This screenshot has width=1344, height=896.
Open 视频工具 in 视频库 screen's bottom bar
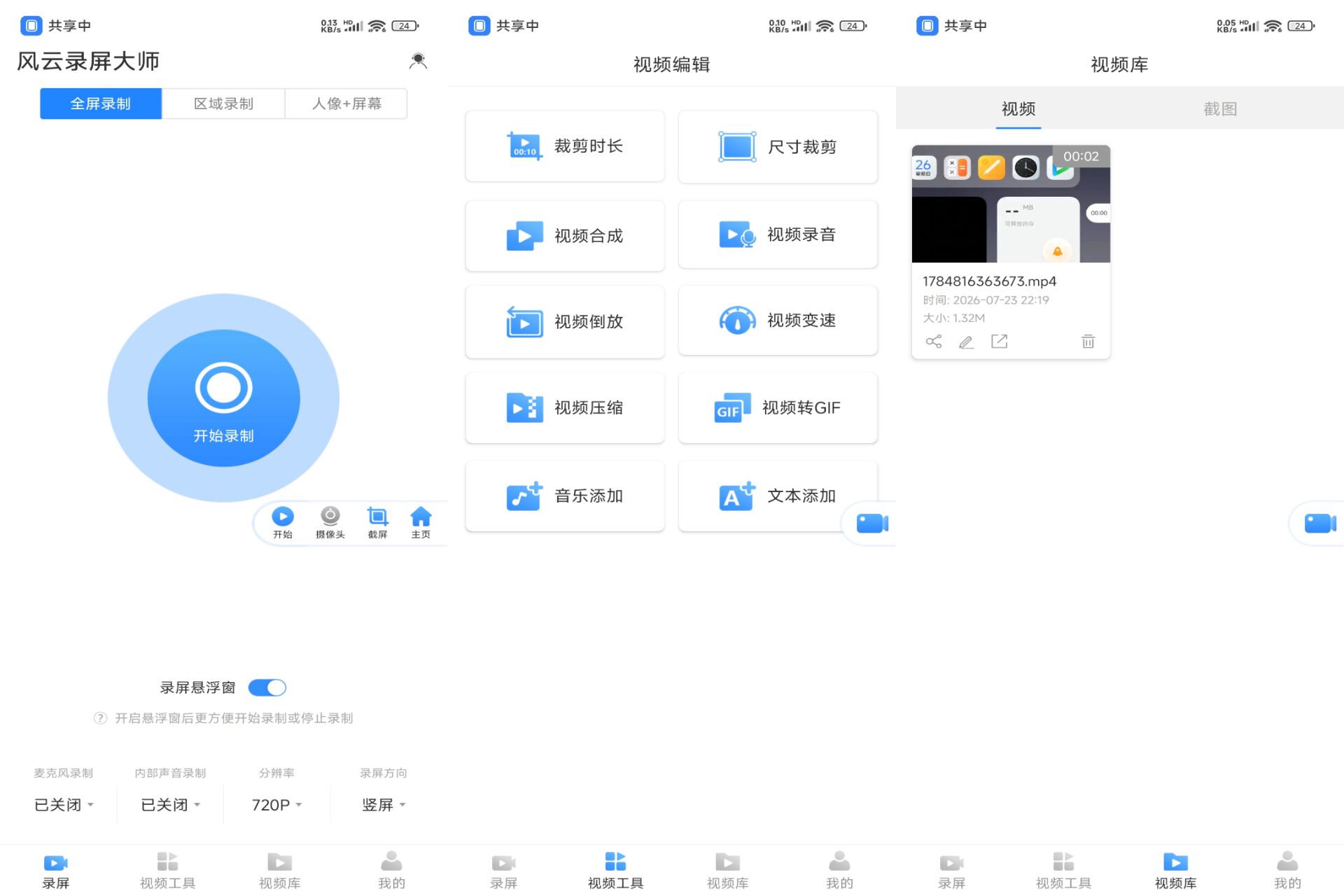pyautogui.click(x=1064, y=871)
